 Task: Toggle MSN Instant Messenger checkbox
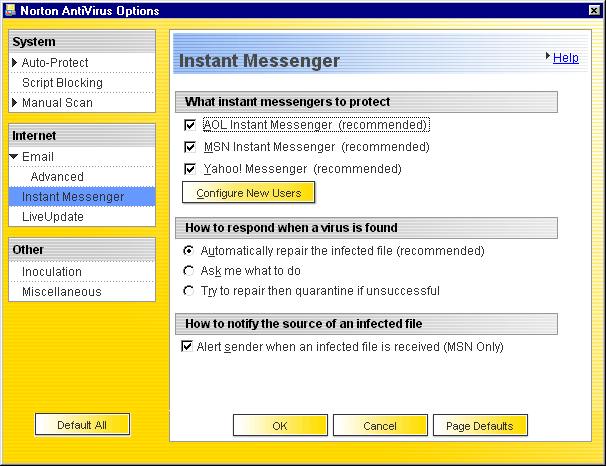coord(190,147)
